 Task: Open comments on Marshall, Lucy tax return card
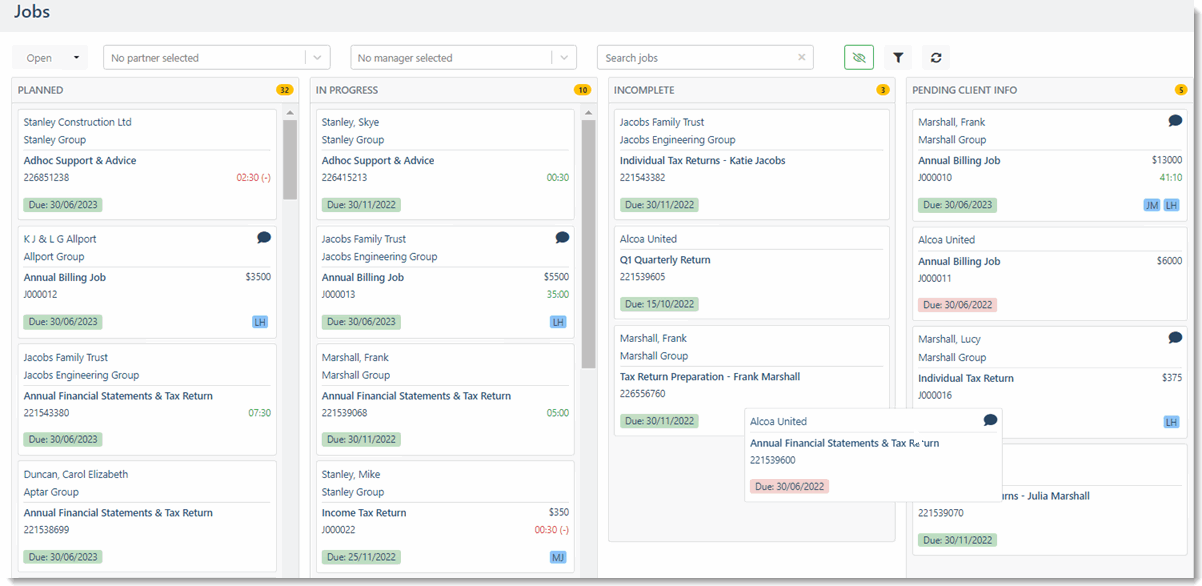1175,338
